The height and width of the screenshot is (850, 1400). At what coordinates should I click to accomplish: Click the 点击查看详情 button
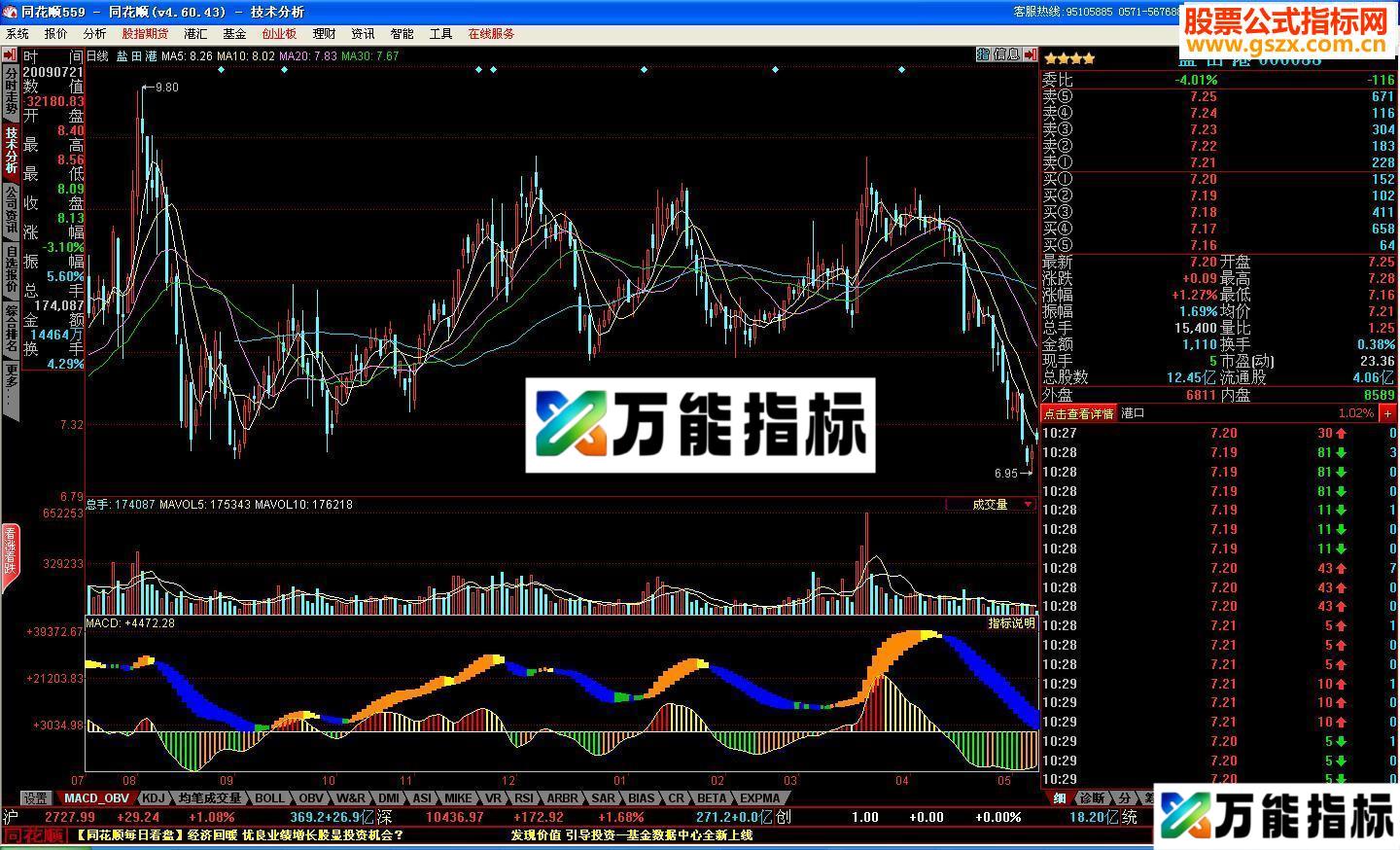point(1078,413)
